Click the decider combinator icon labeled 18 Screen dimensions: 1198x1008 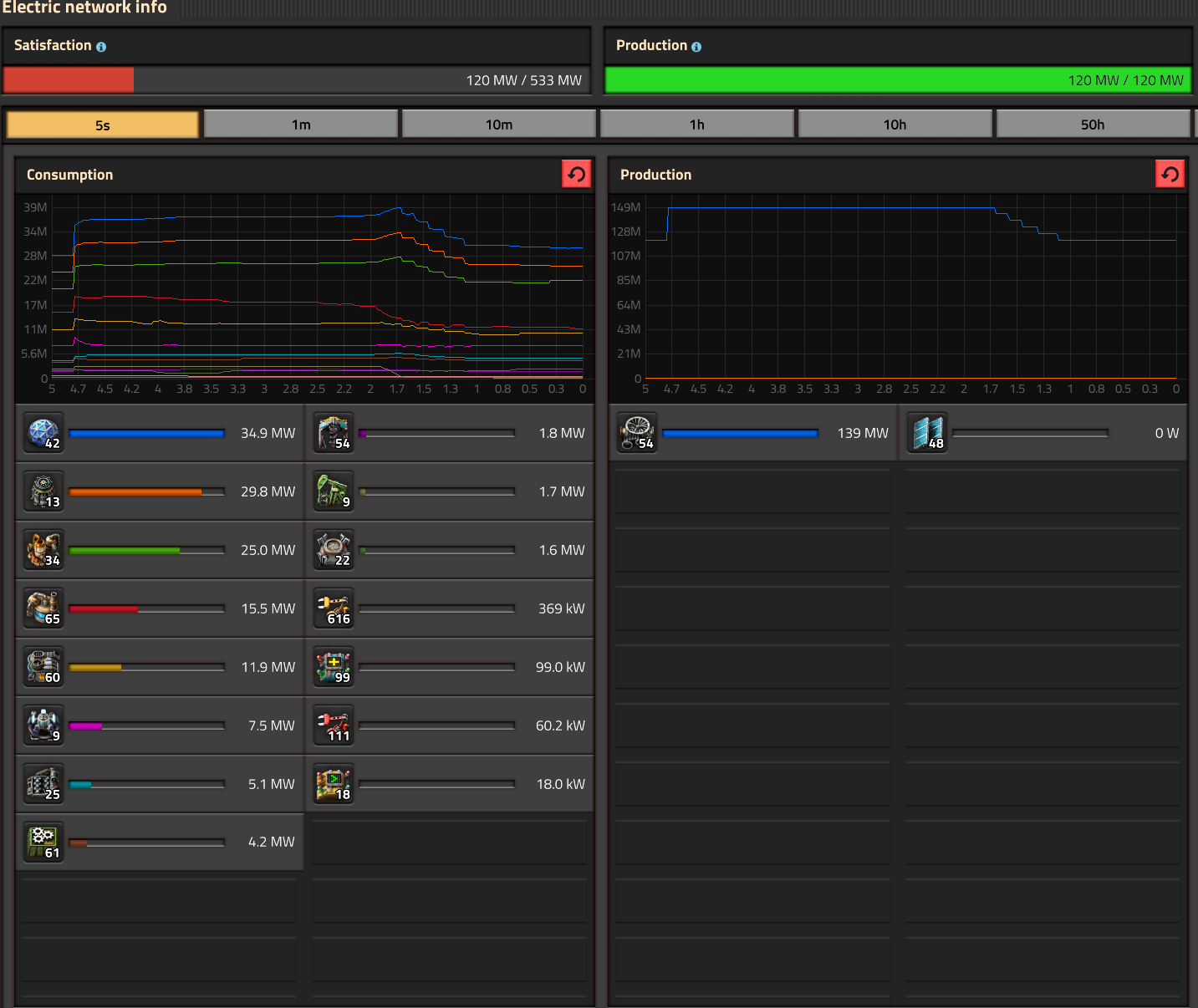333,784
